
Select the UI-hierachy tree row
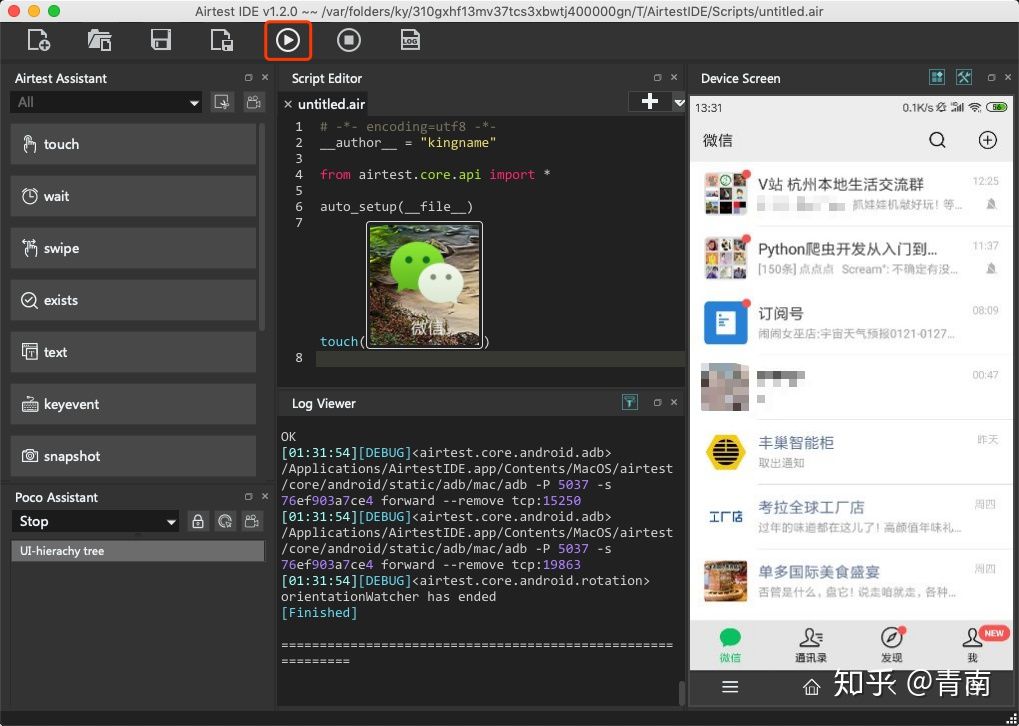pos(138,551)
